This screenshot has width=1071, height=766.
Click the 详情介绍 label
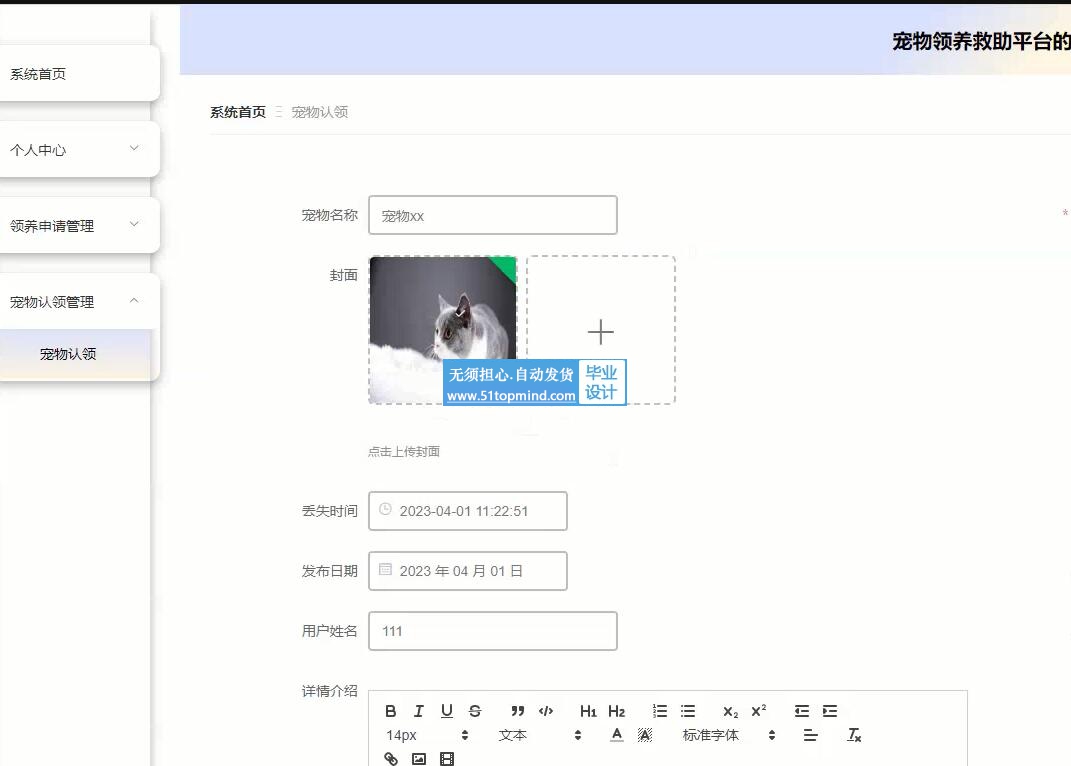(329, 692)
